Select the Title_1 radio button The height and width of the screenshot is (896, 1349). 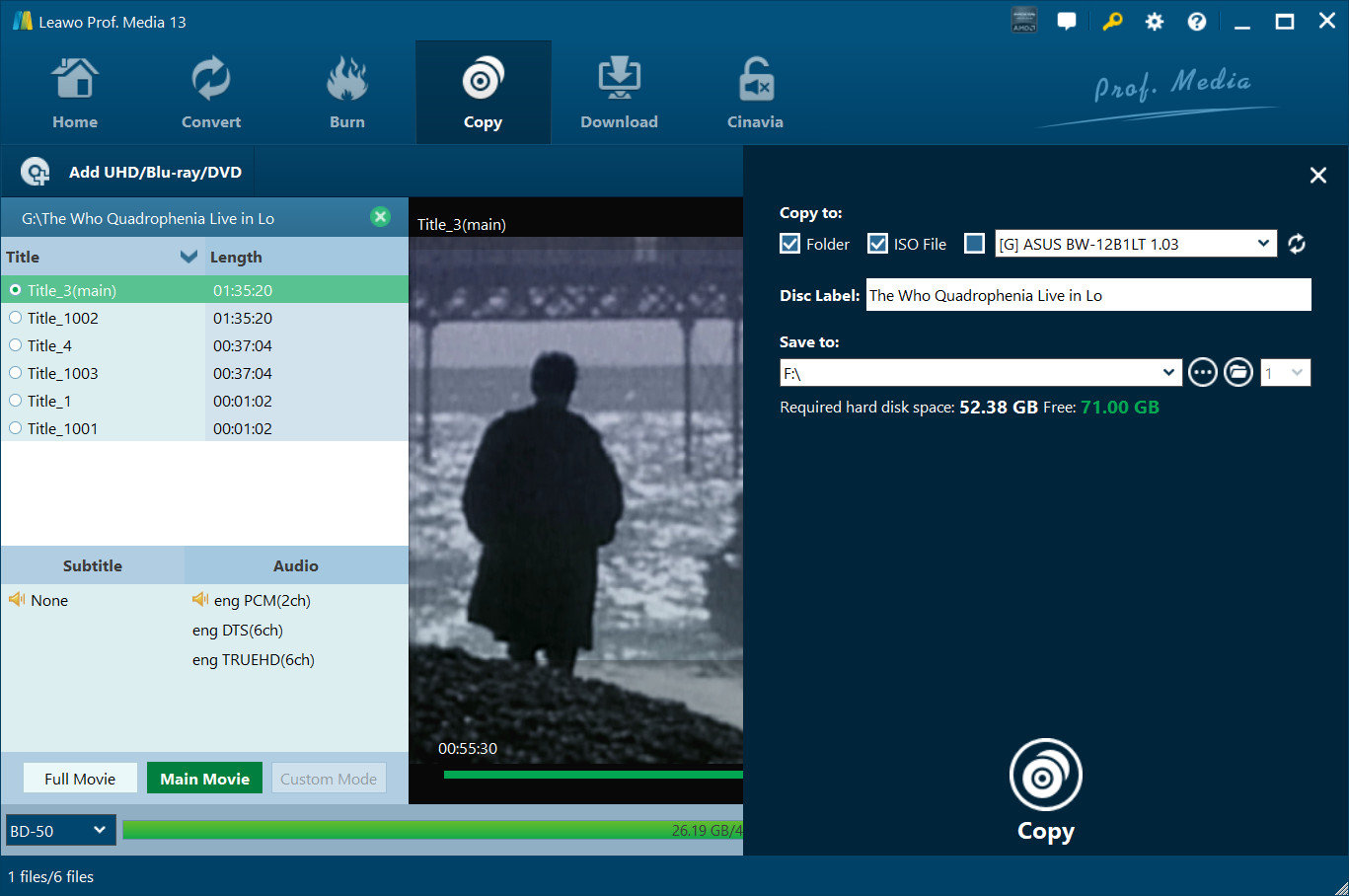click(15, 401)
